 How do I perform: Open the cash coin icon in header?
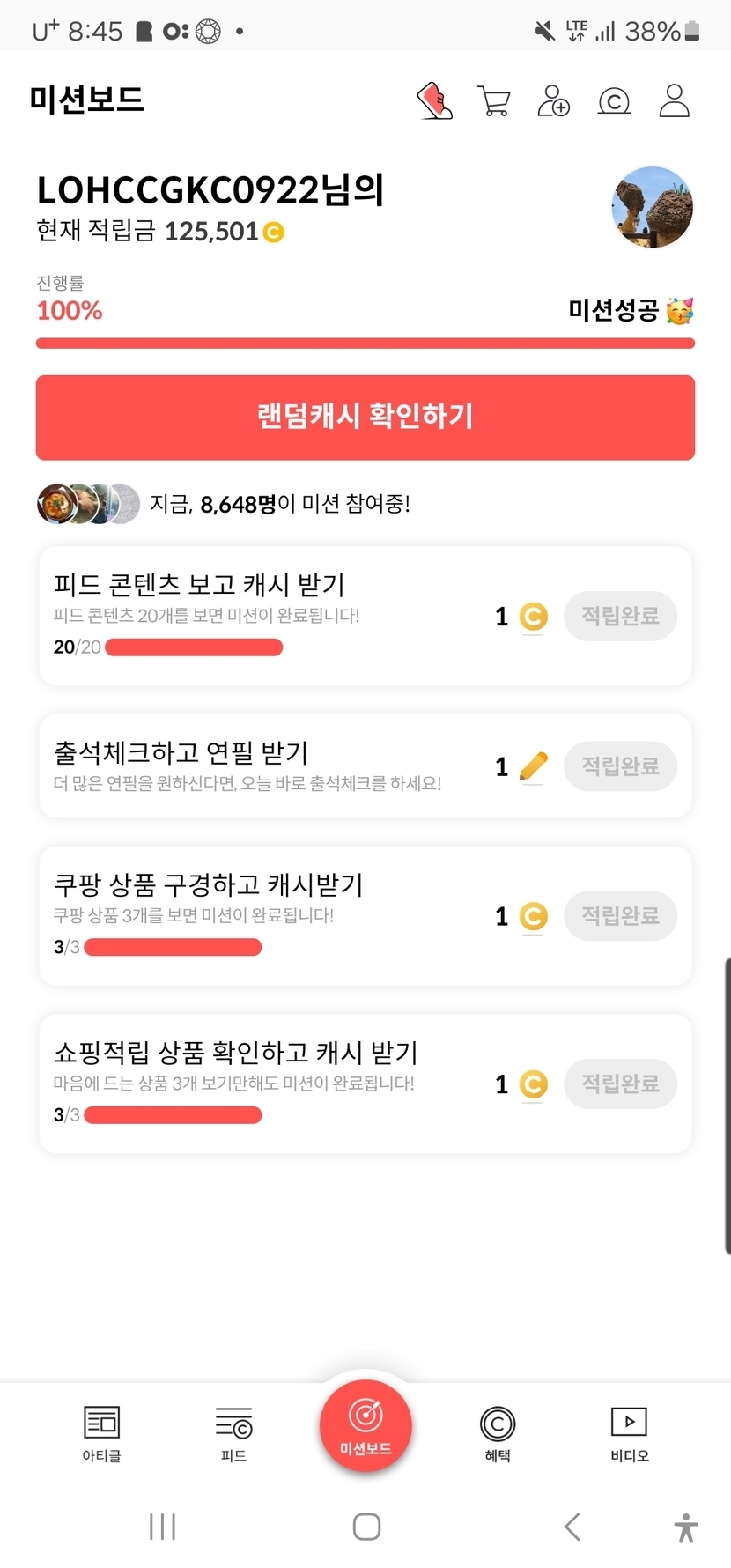point(614,102)
